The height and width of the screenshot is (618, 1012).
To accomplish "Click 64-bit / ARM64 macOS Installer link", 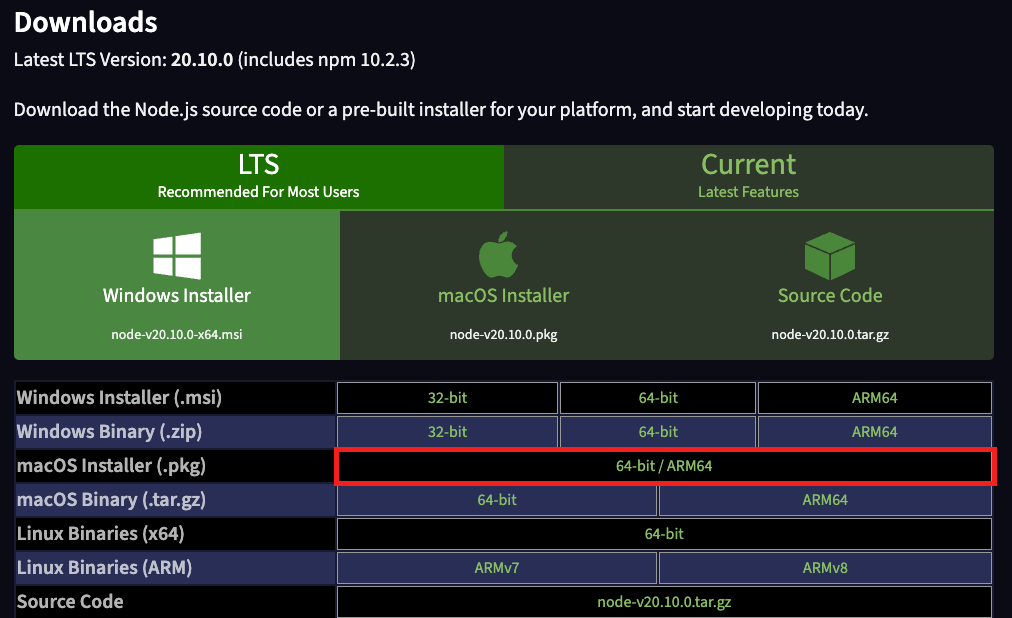I will pyautogui.click(x=664, y=466).
